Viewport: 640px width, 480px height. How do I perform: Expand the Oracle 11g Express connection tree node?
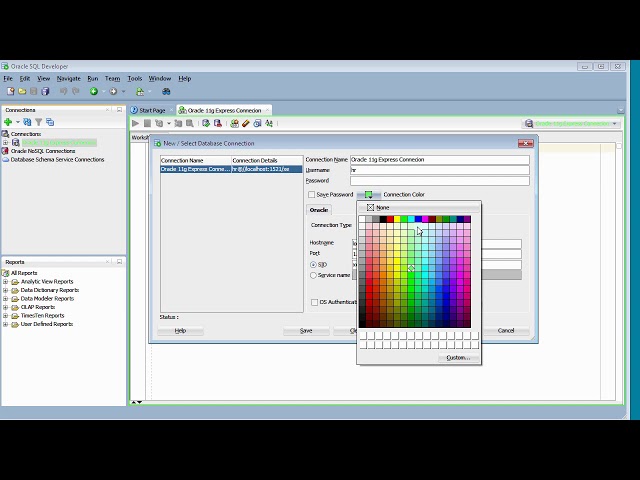tap(5, 142)
